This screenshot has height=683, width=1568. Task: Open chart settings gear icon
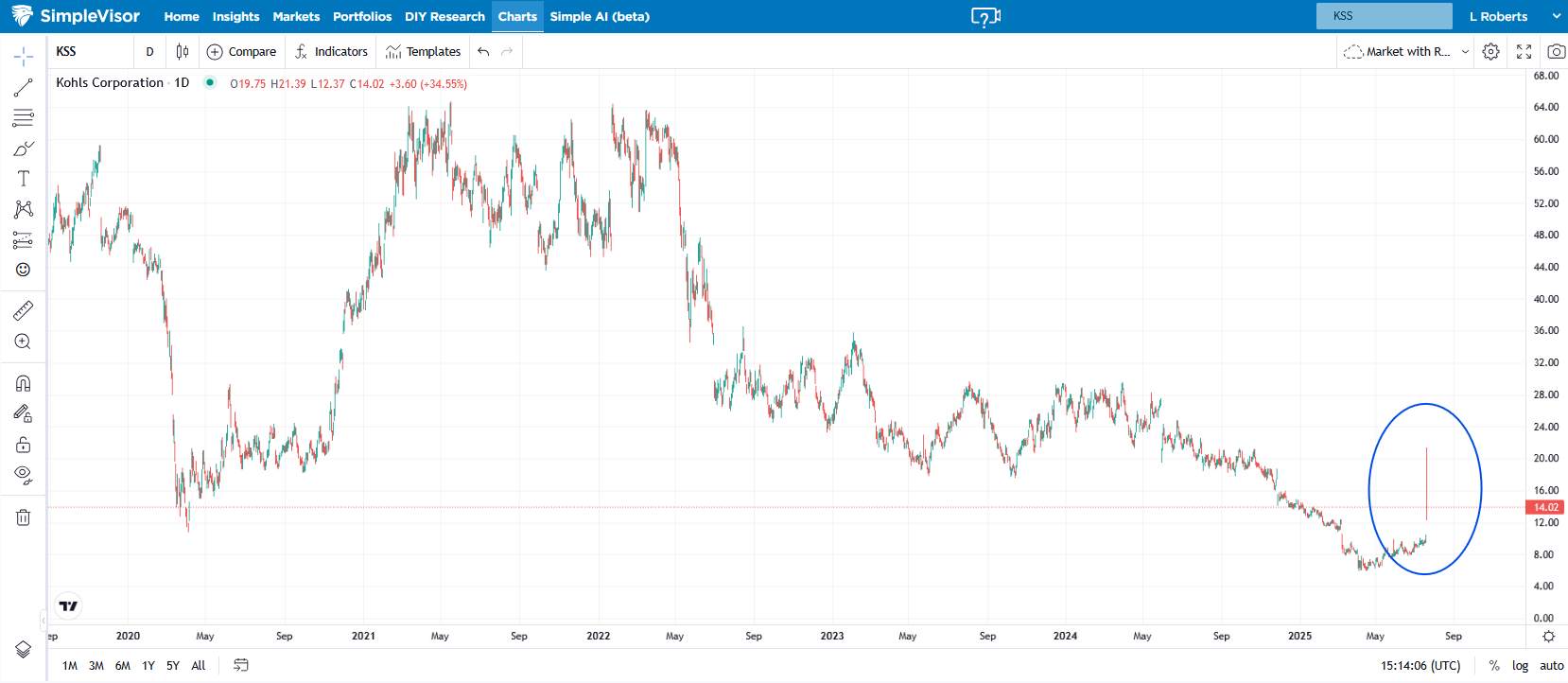(1491, 52)
